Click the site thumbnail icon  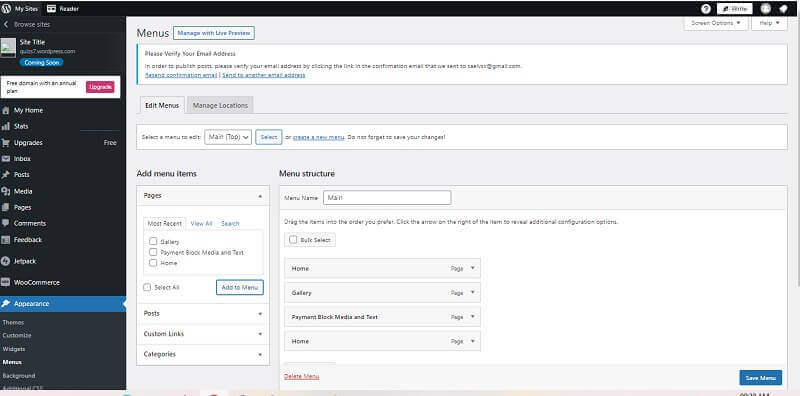pos(8,48)
